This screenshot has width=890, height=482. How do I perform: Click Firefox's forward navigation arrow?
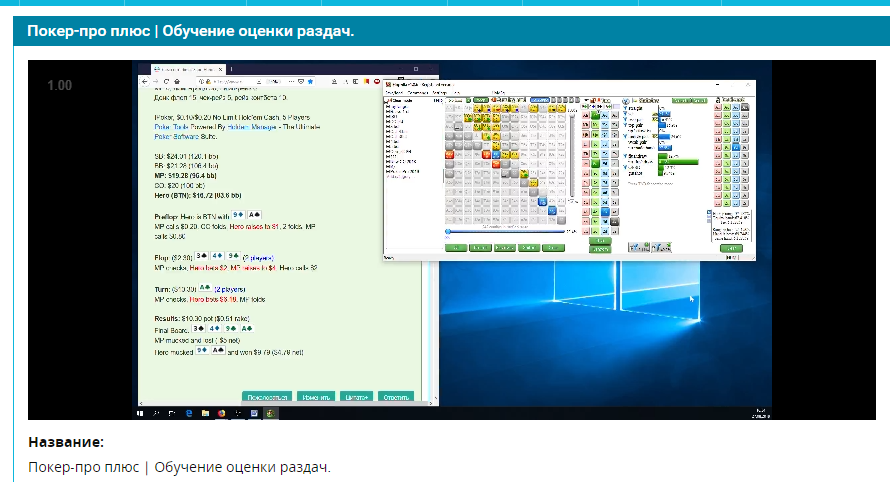click(x=156, y=82)
